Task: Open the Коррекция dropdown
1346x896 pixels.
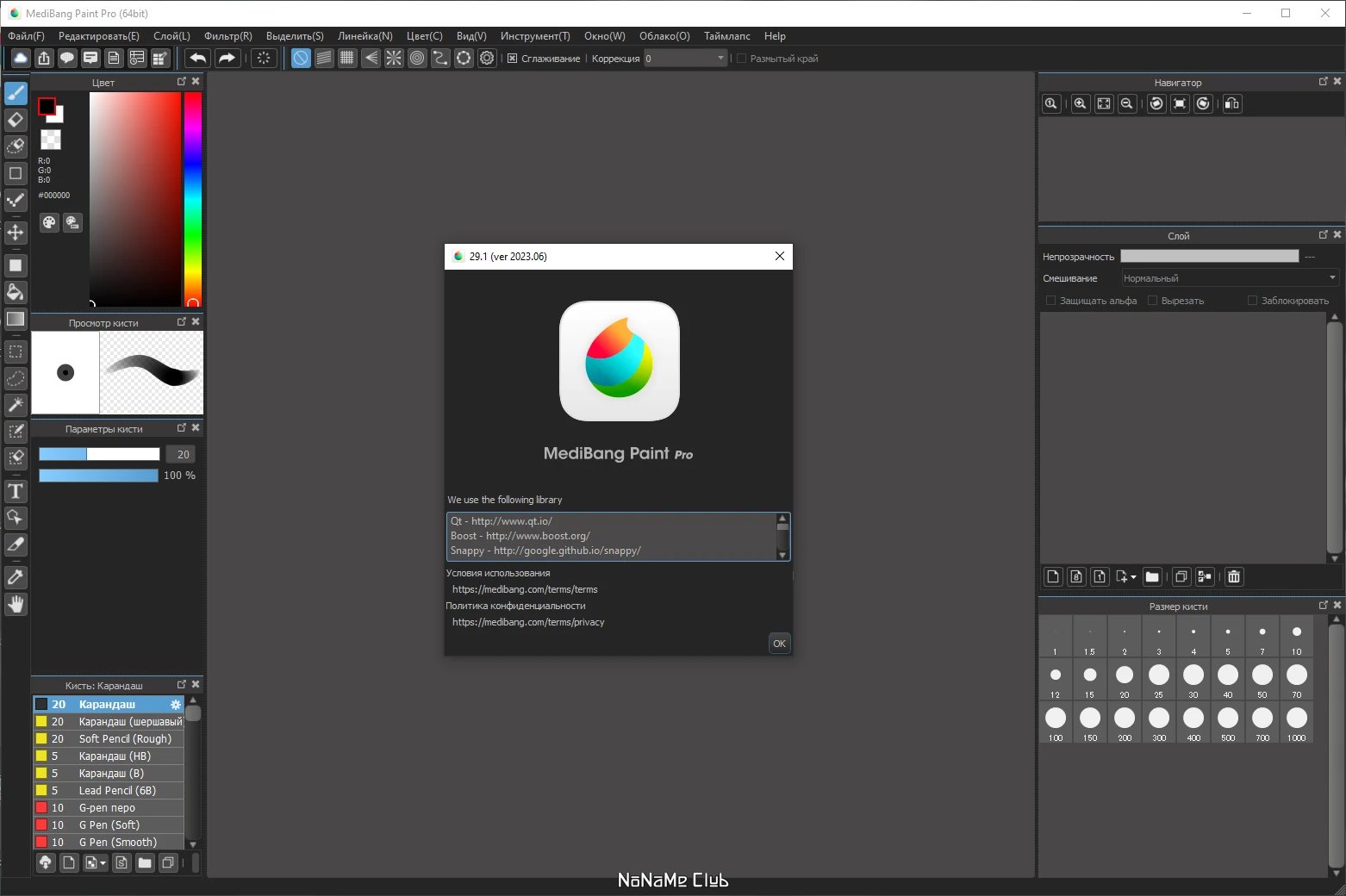Action: pos(686,59)
